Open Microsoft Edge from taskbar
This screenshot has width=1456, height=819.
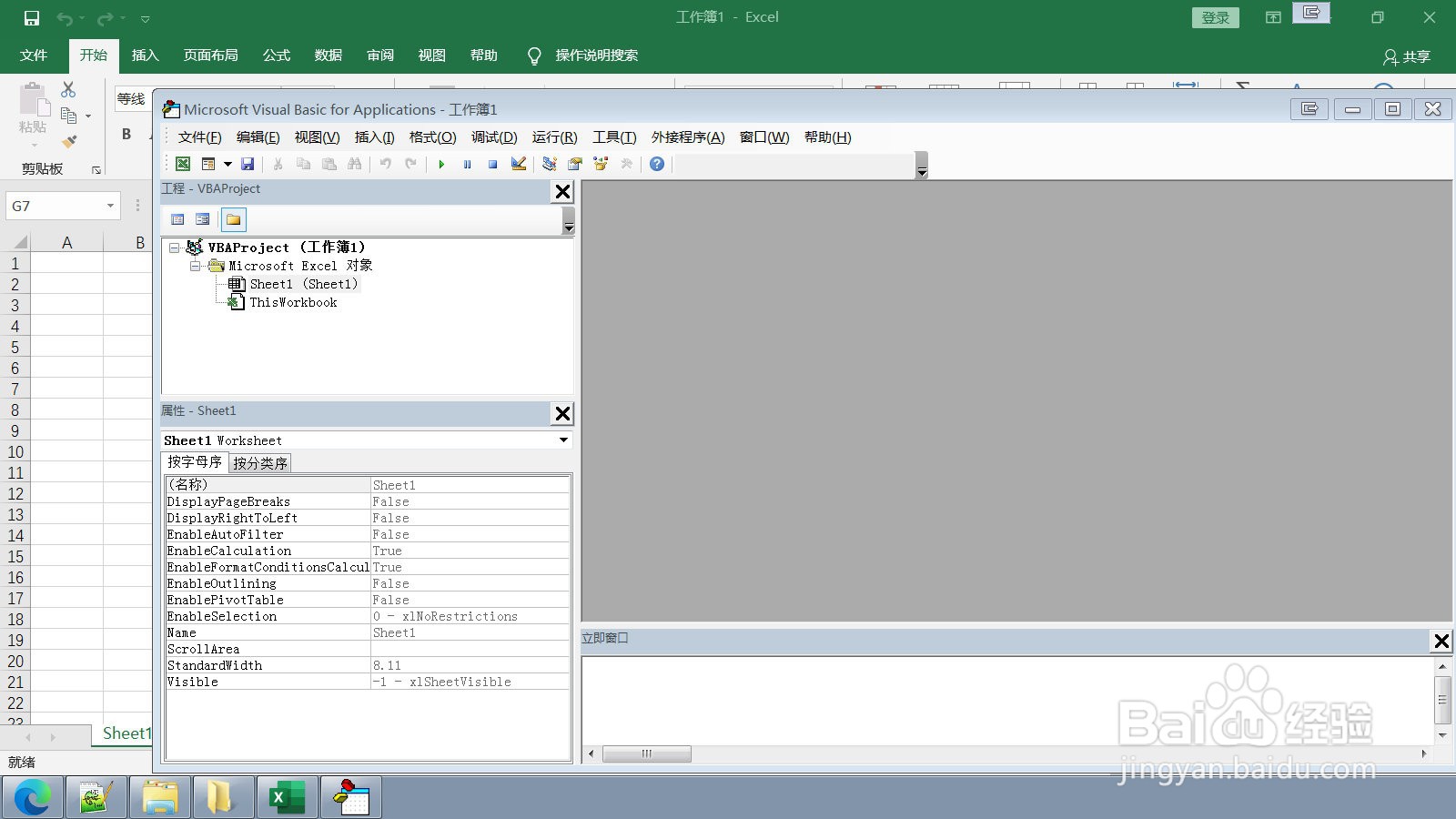click(33, 798)
